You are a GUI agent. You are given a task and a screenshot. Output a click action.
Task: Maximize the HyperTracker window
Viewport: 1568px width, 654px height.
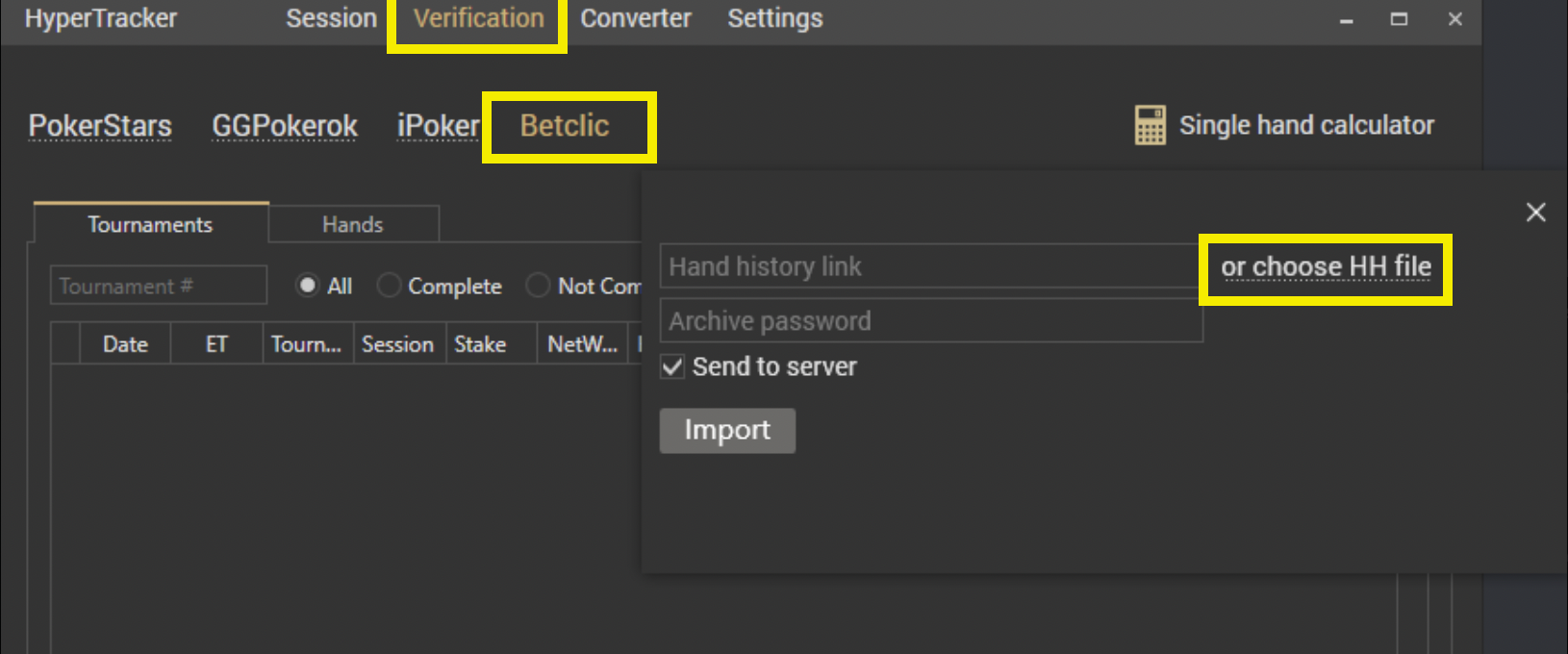1400,19
